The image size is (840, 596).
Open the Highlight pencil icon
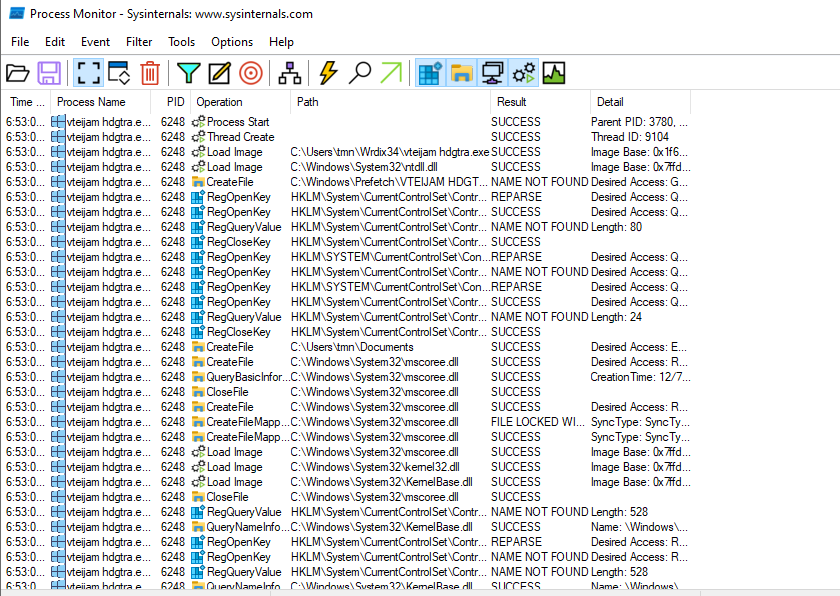click(x=219, y=73)
